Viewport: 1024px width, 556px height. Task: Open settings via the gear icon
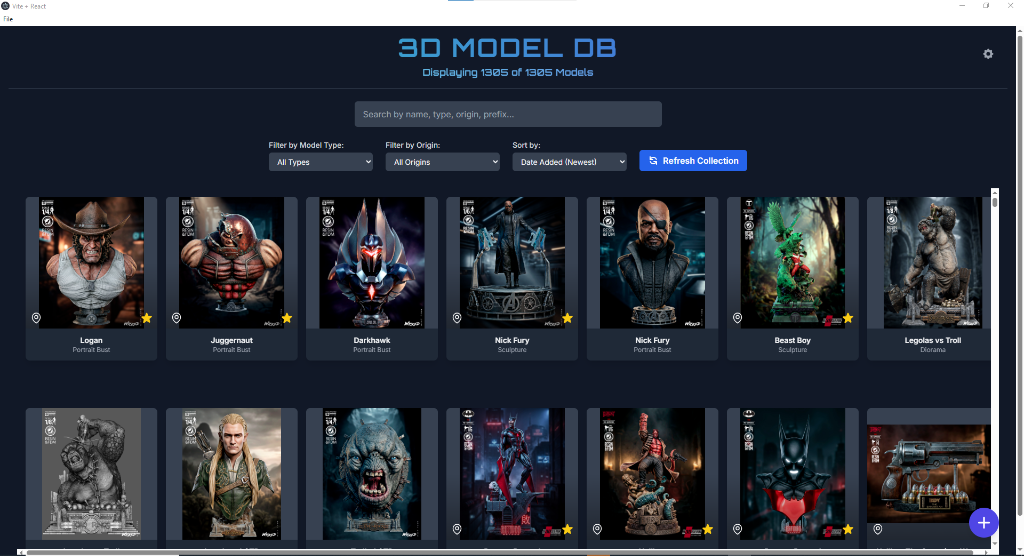click(988, 54)
